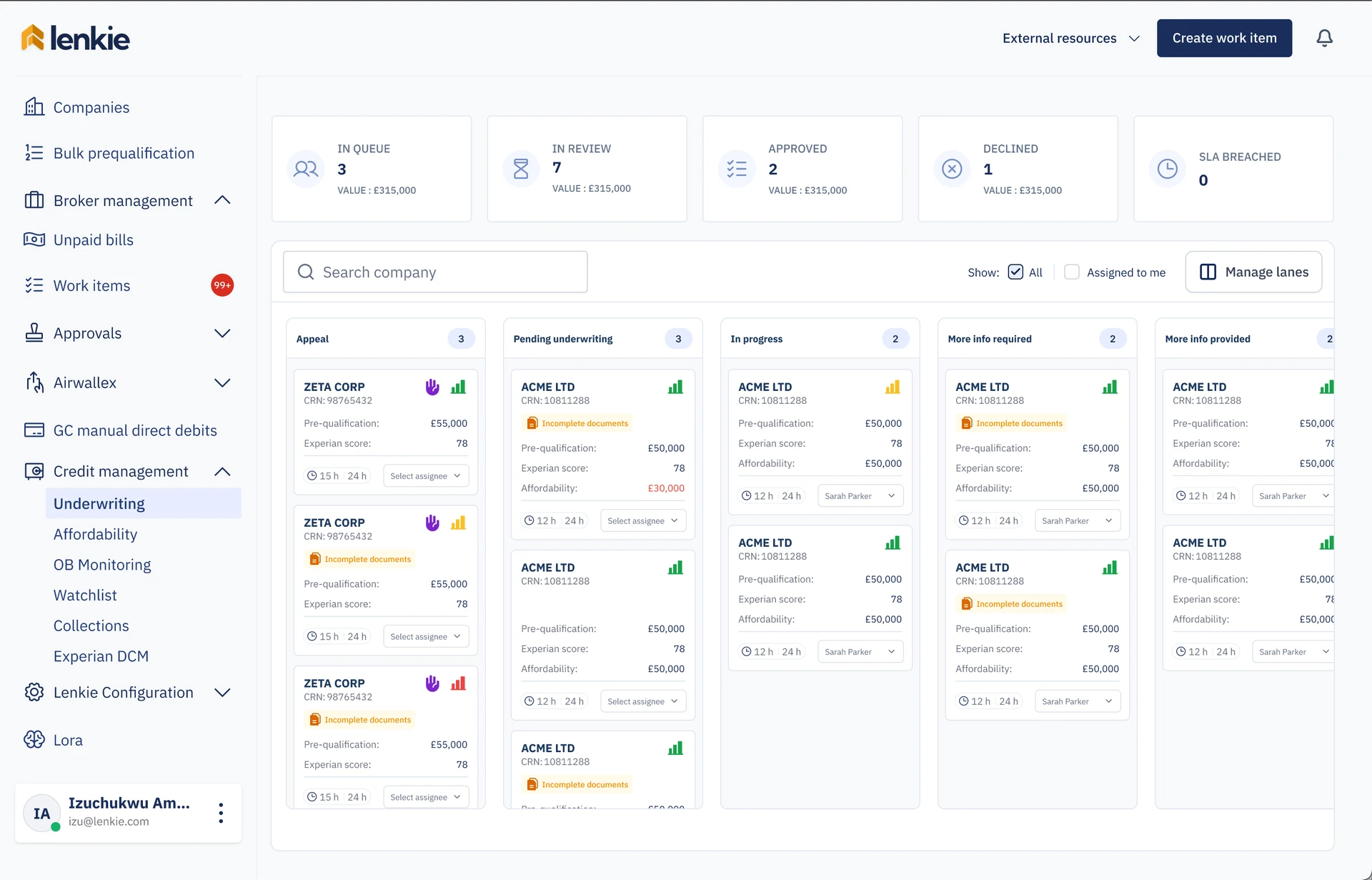Viewport: 1372px width, 880px height.
Task: Click the Declined cross-circle icon
Action: point(952,169)
